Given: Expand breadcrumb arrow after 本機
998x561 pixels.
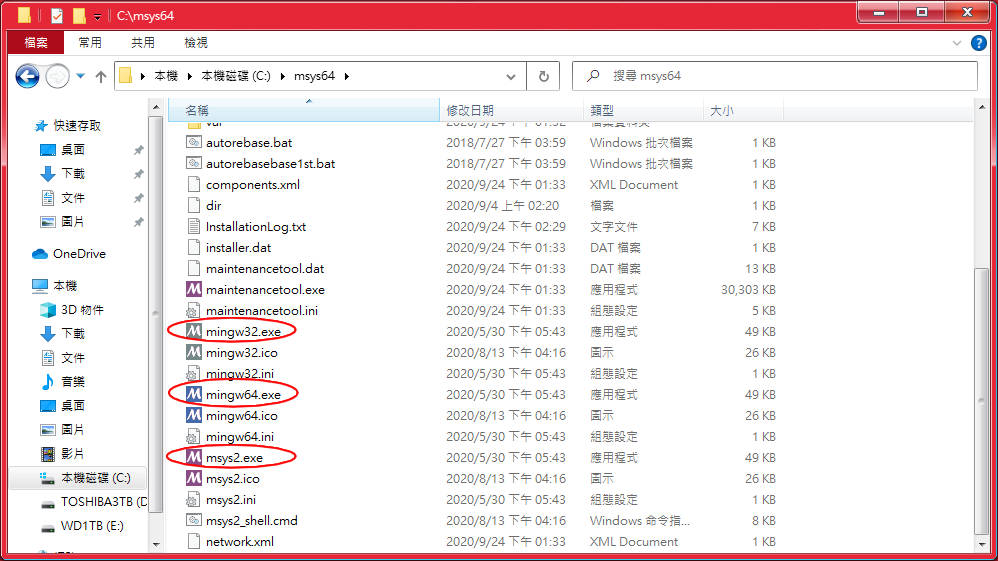Looking at the screenshot, I should coord(190,76).
